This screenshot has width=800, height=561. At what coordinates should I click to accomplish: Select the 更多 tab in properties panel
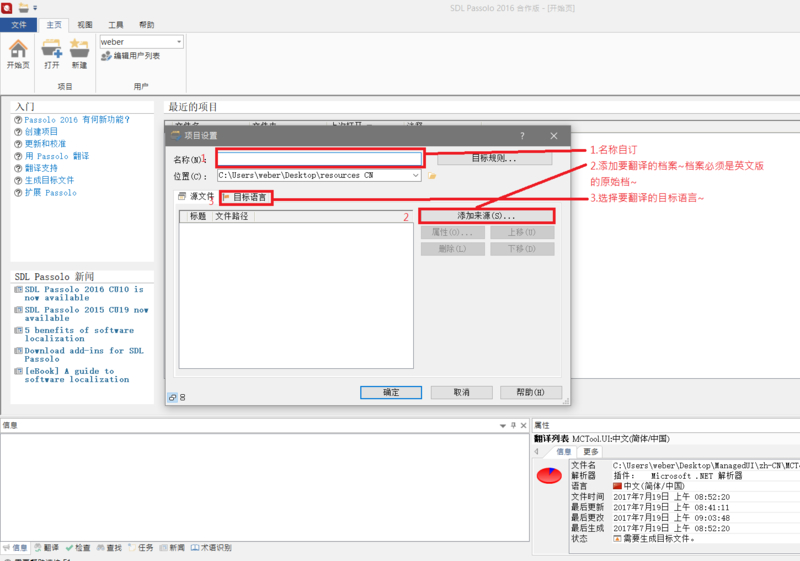[590, 451]
